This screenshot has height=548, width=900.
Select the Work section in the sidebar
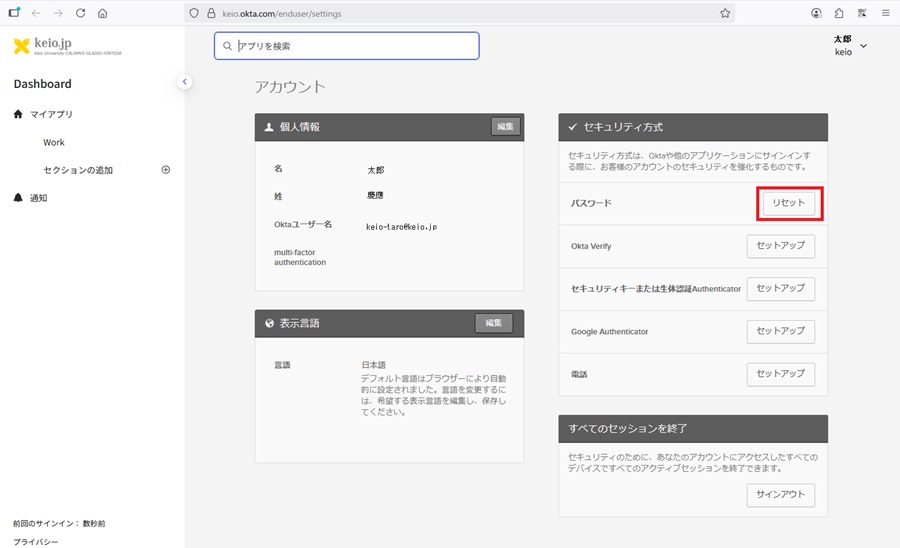point(54,143)
